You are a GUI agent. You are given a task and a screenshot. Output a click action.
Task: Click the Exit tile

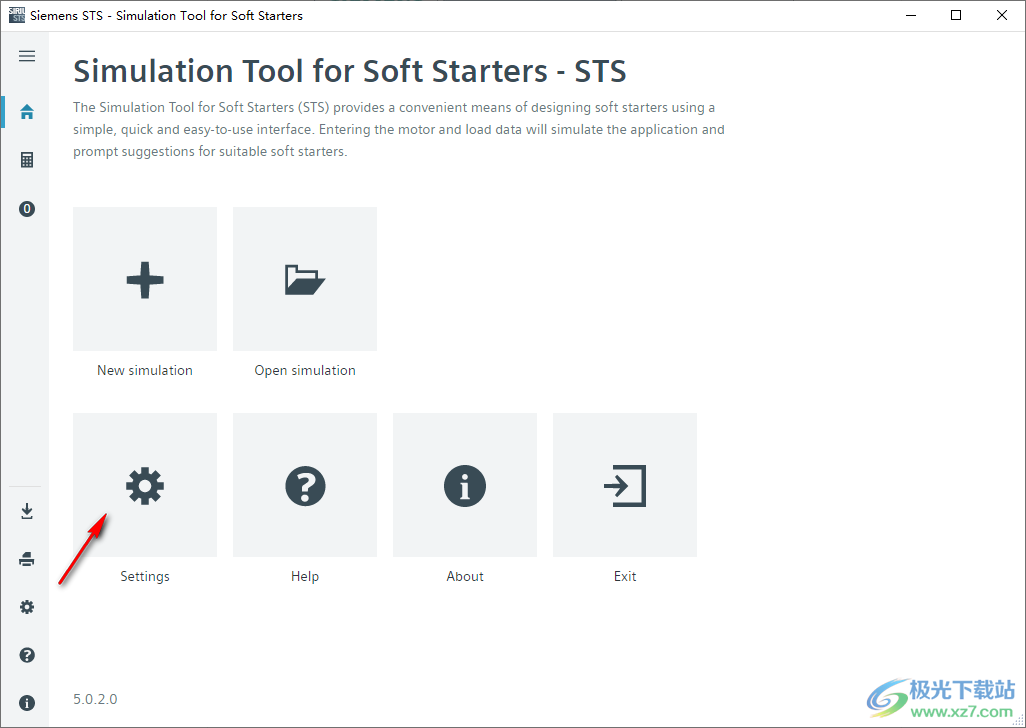coord(625,485)
